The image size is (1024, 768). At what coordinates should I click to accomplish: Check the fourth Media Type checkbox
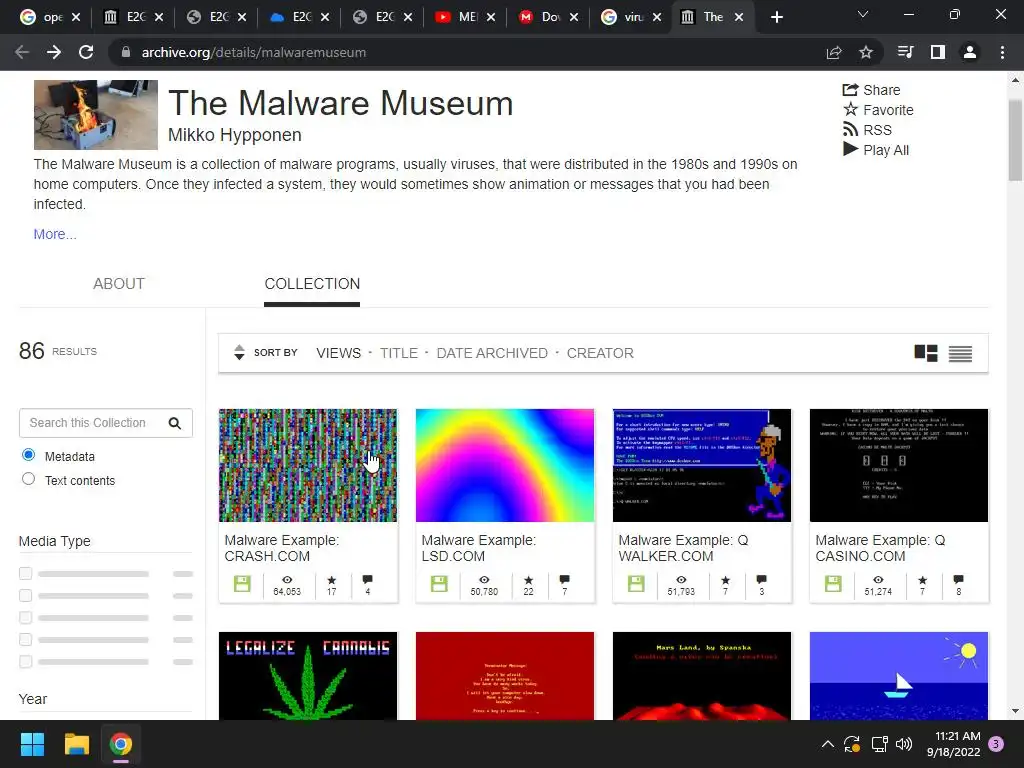click(x=25, y=639)
